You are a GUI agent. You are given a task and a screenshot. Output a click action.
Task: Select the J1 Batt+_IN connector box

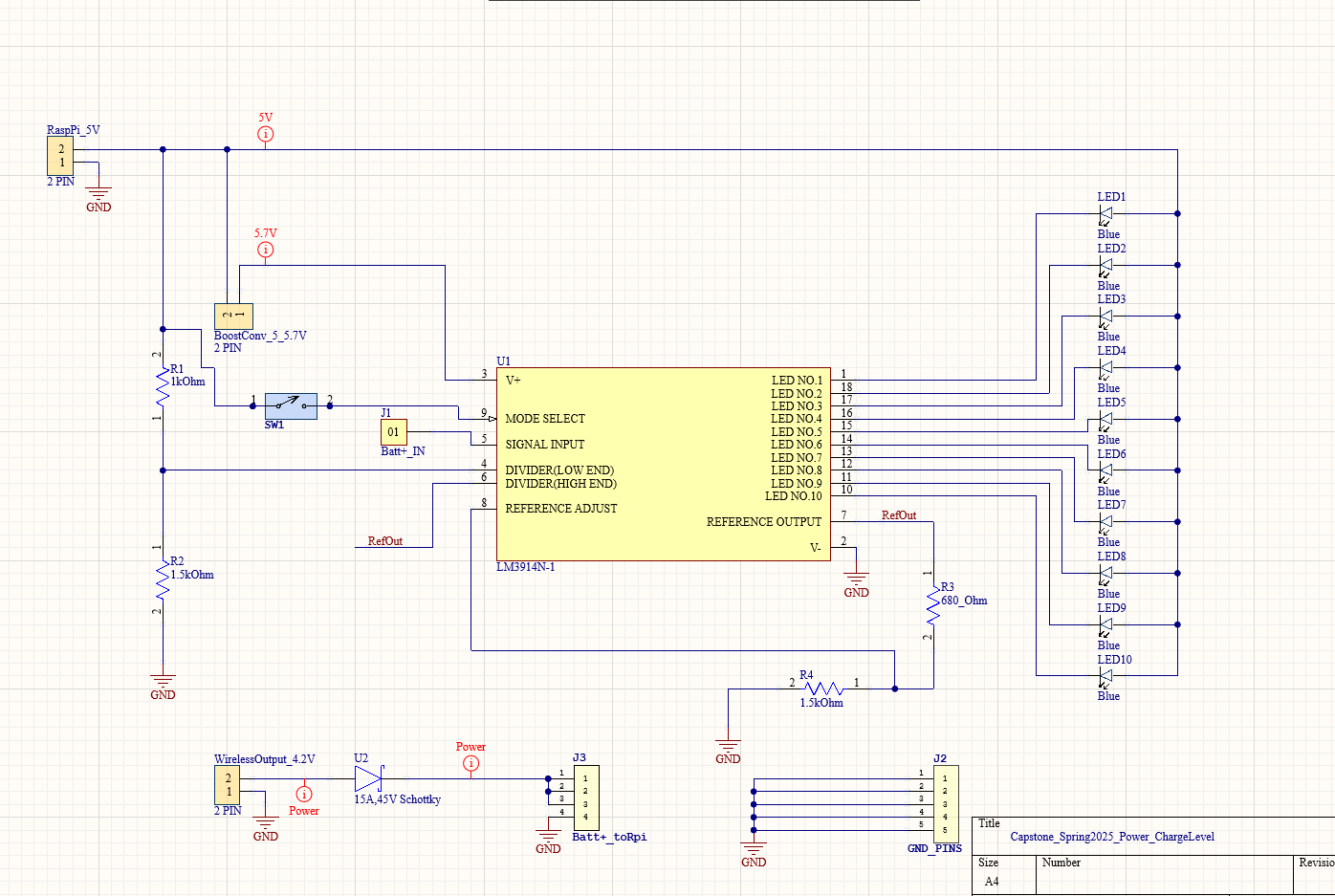(393, 432)
